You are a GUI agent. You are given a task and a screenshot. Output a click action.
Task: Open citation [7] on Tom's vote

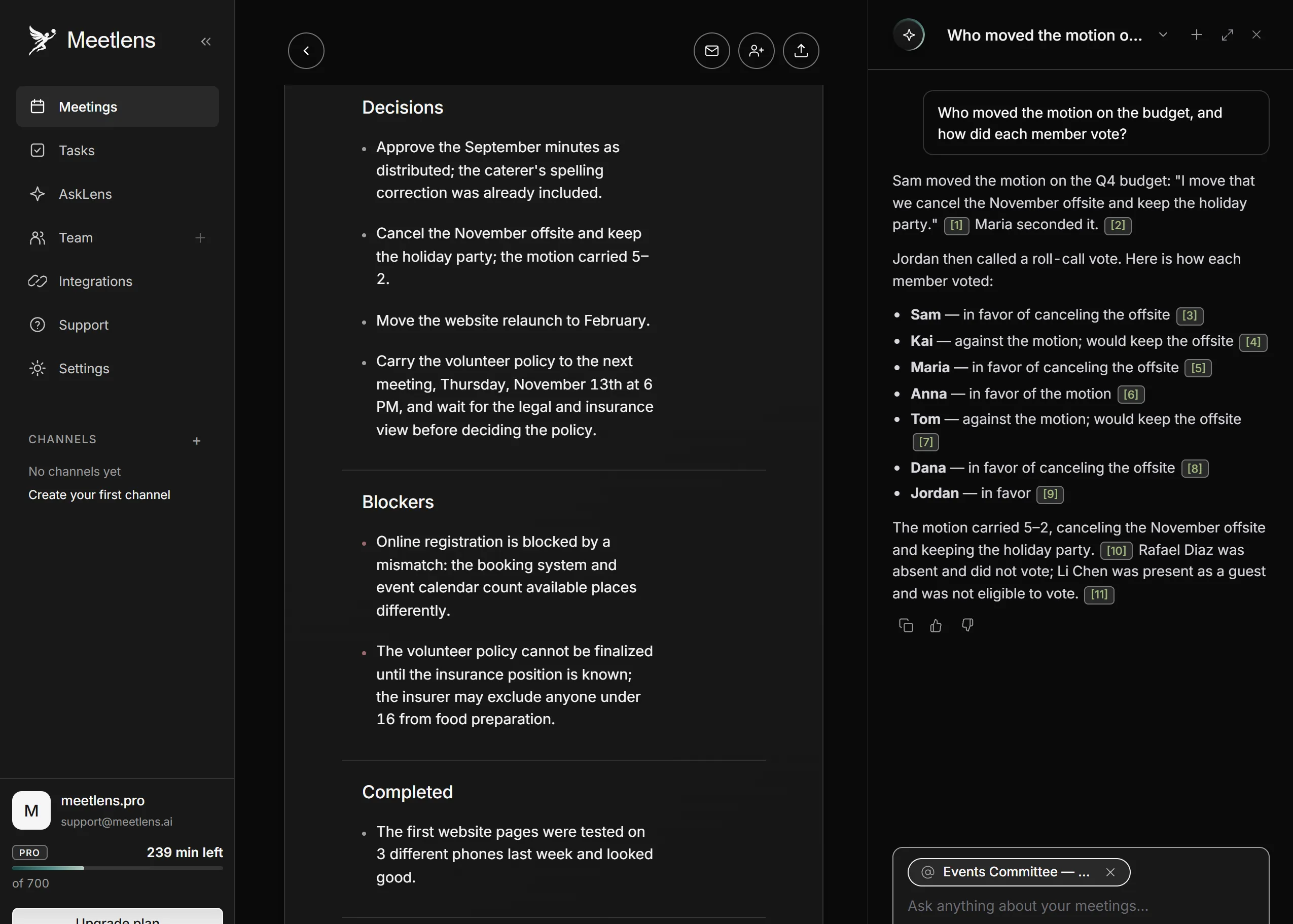(925, 442)
